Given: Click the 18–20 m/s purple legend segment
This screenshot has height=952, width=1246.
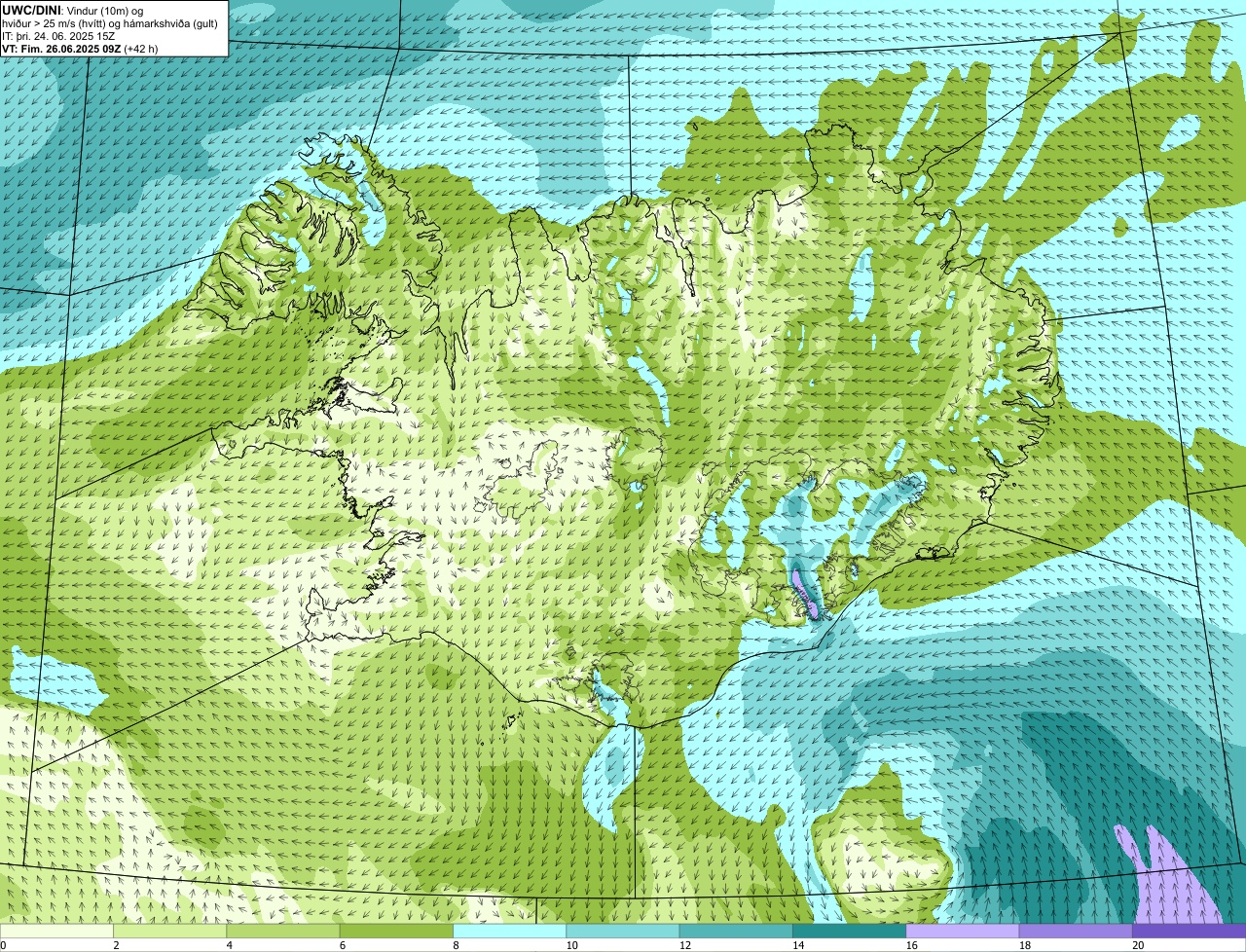Looking at the screenshot, I should tap(1076, 931).
